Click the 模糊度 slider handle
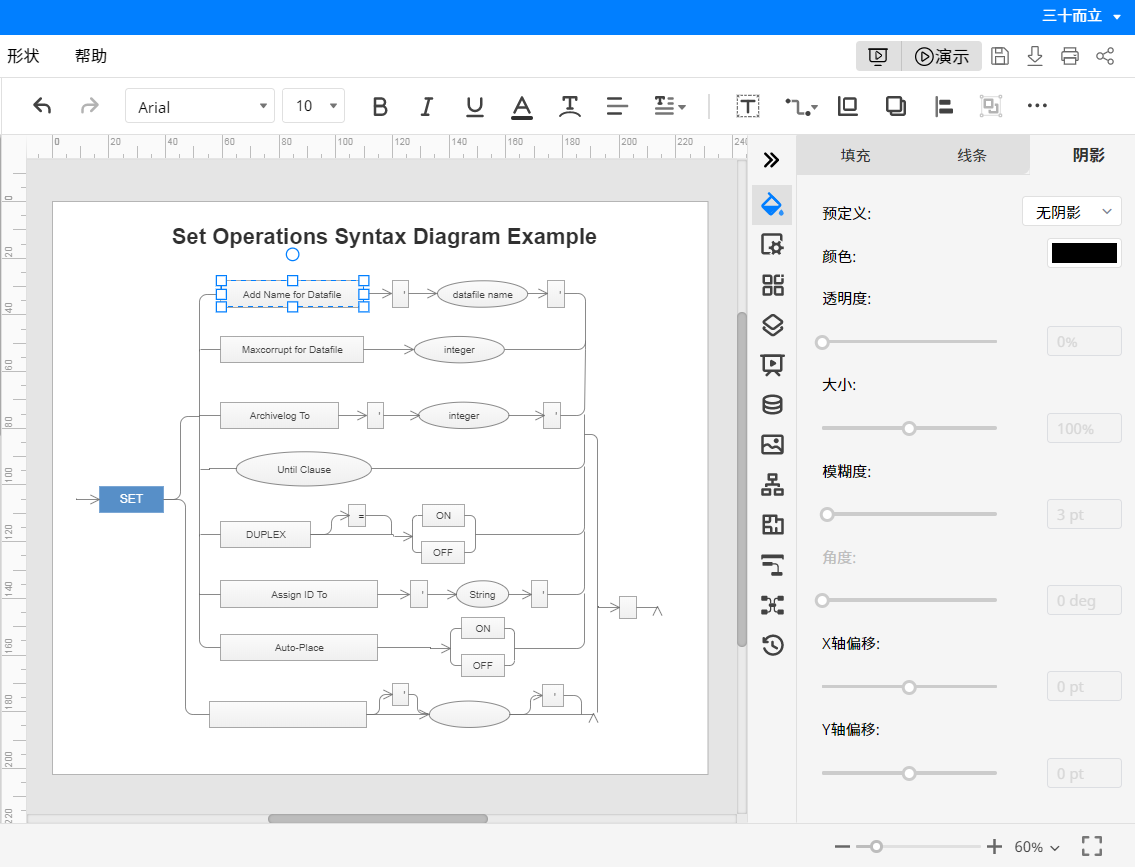Screen dimensions: 1135x867 (827, 515)
